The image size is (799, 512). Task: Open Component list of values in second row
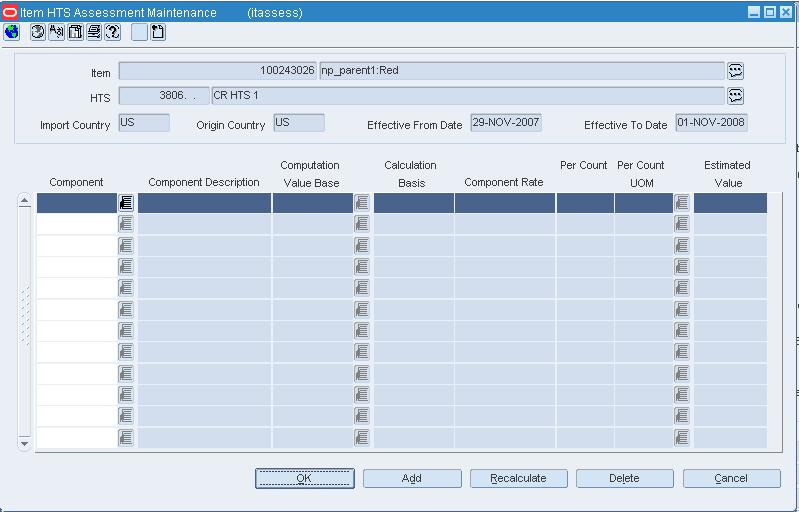point(126,224)
